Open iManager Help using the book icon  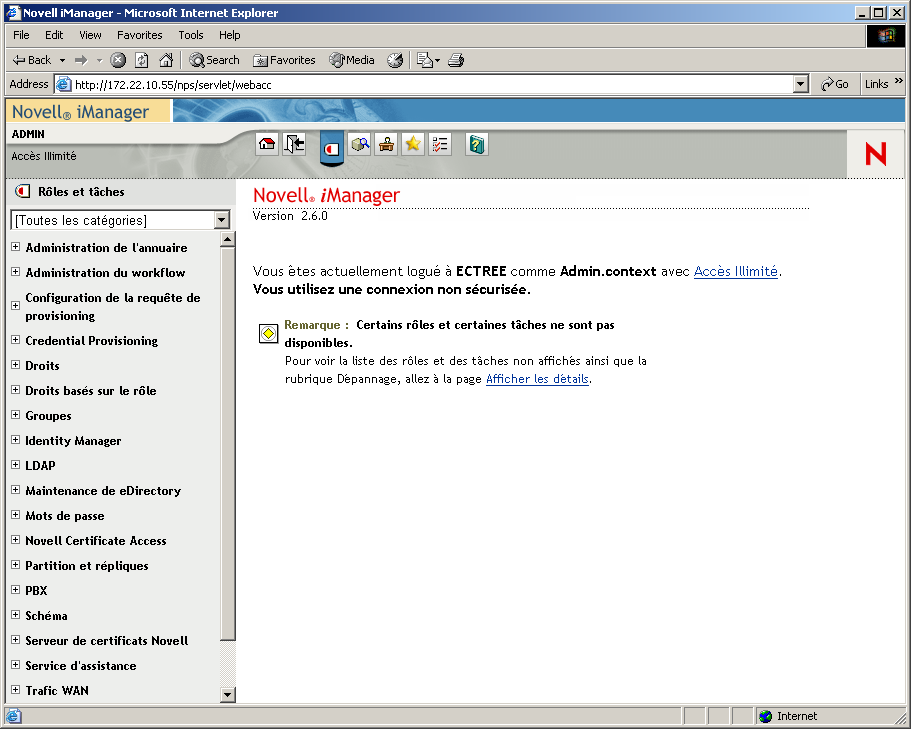click(476, 144)
